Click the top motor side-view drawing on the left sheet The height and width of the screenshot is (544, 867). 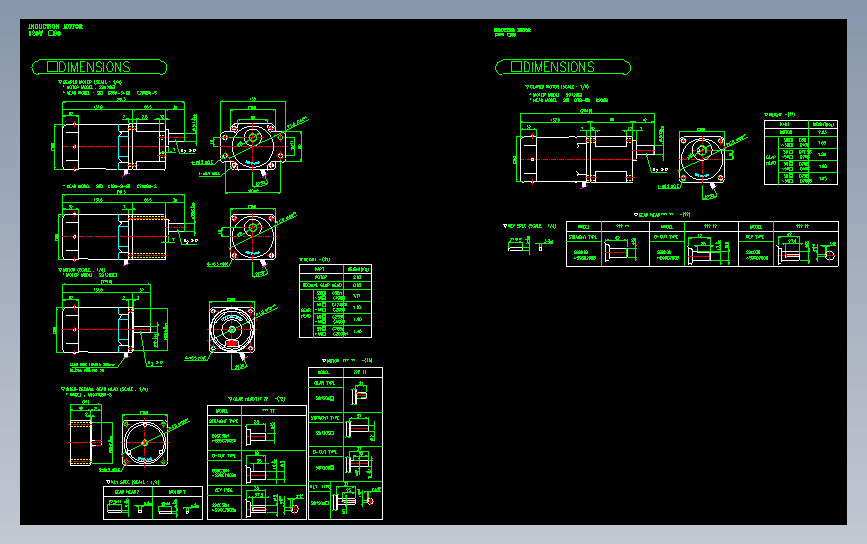coord(126,138)
